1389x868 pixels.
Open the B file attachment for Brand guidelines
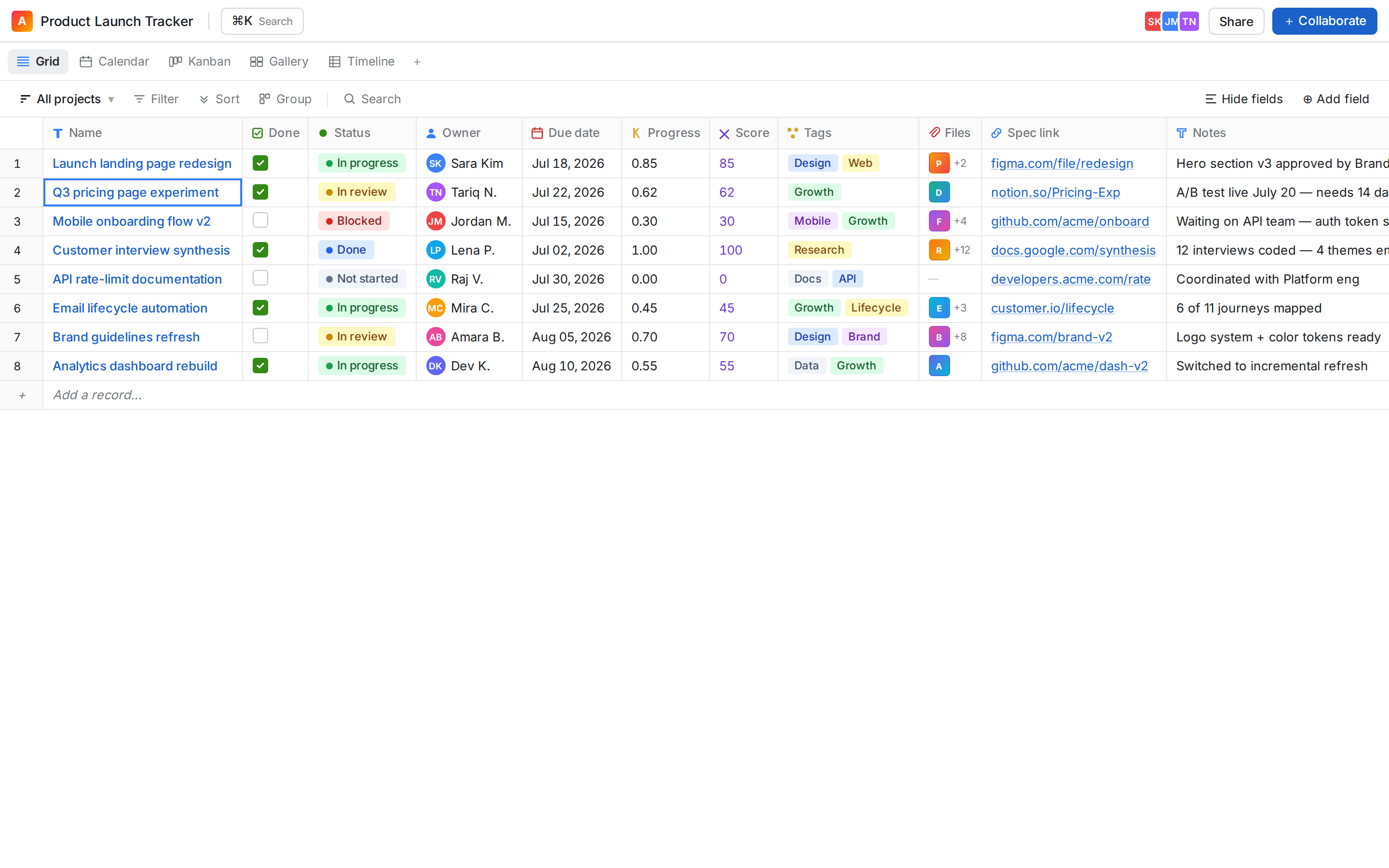[x=939, y=337]
